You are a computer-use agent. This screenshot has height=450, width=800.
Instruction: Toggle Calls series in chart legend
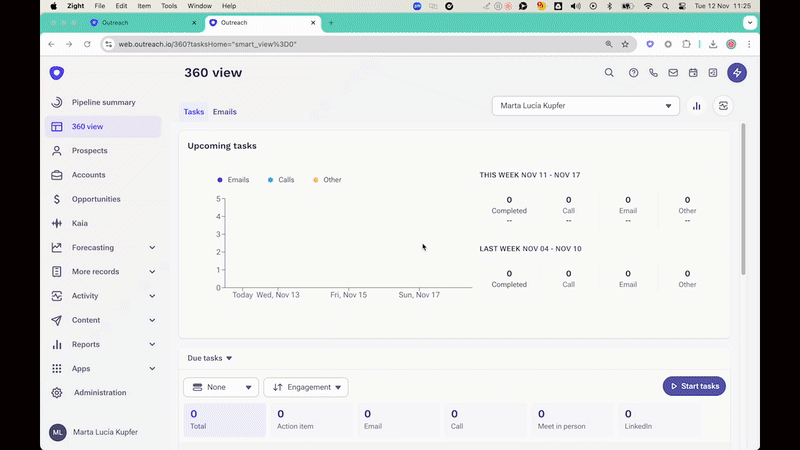(x=281, y=180)
